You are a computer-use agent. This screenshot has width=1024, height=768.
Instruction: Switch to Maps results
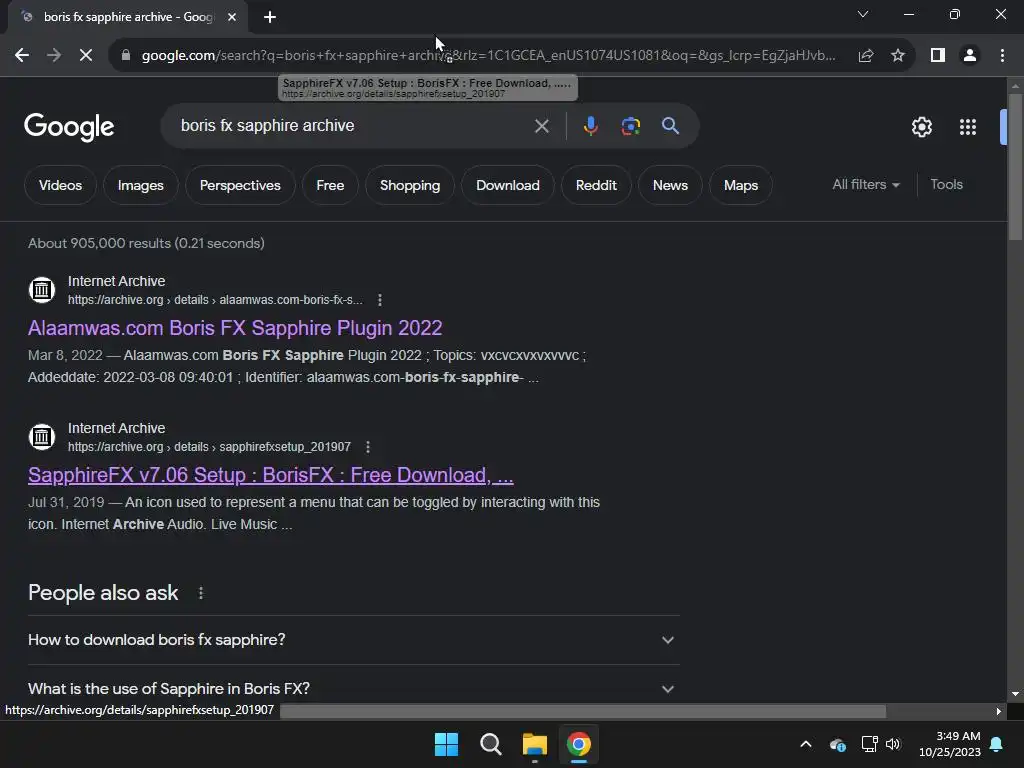point(741,185)
